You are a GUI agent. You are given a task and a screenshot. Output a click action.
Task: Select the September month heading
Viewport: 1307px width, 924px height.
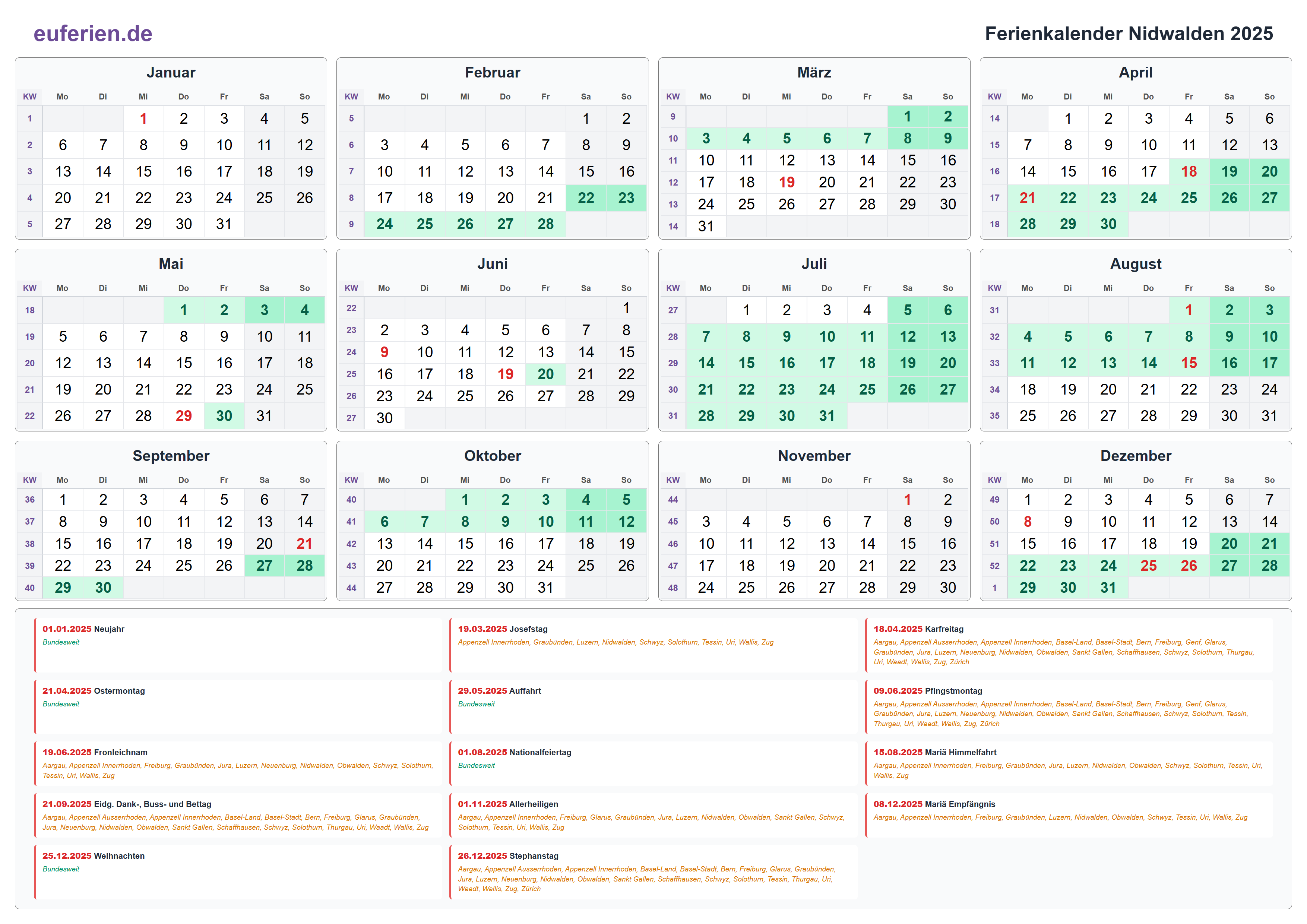pyautogui.click(x=171, y=455)
